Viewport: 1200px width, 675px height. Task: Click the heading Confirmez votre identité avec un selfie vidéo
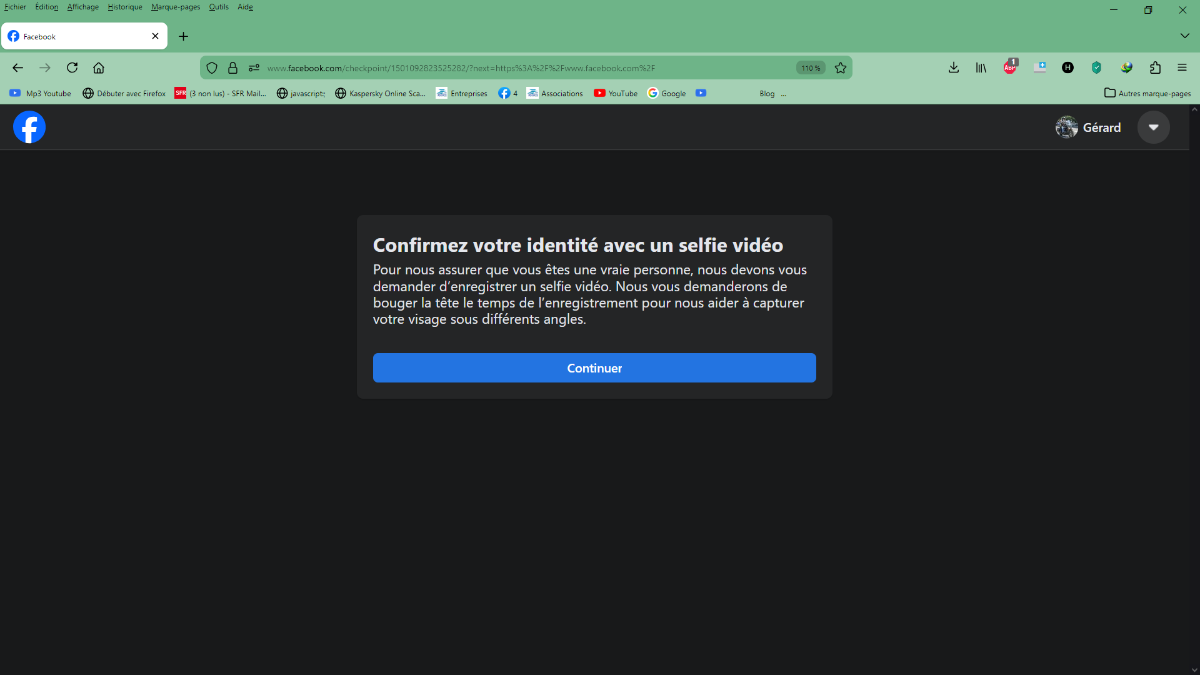point(578,245)
